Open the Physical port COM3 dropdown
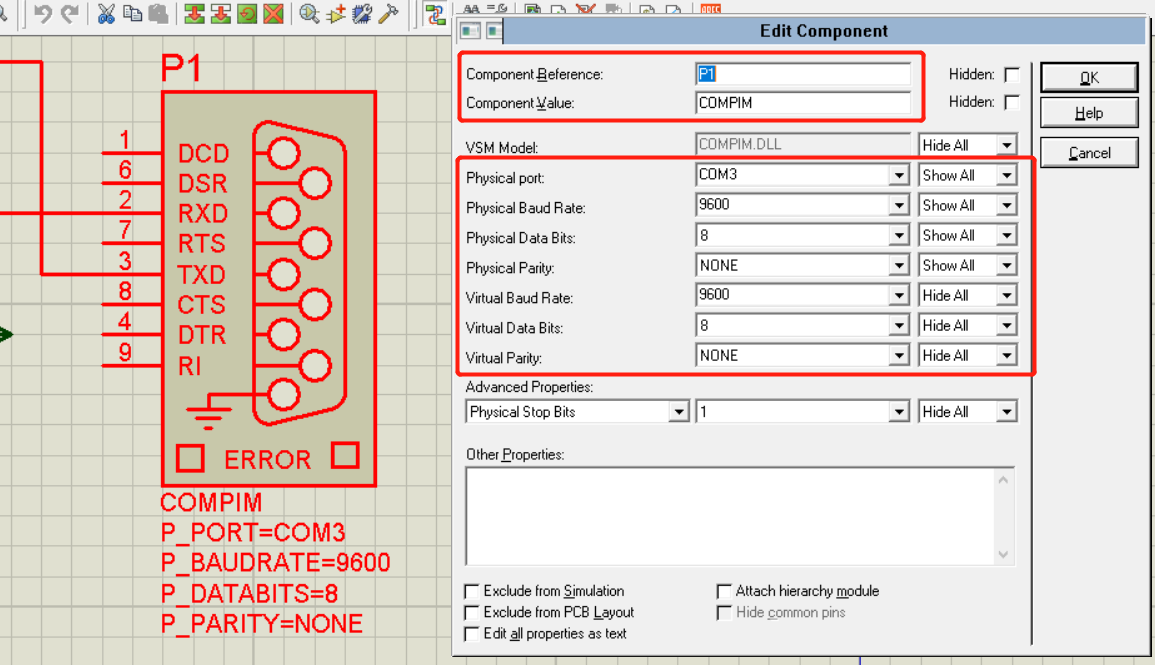The height and width of the screenshot is (665, 1155). 899,175
